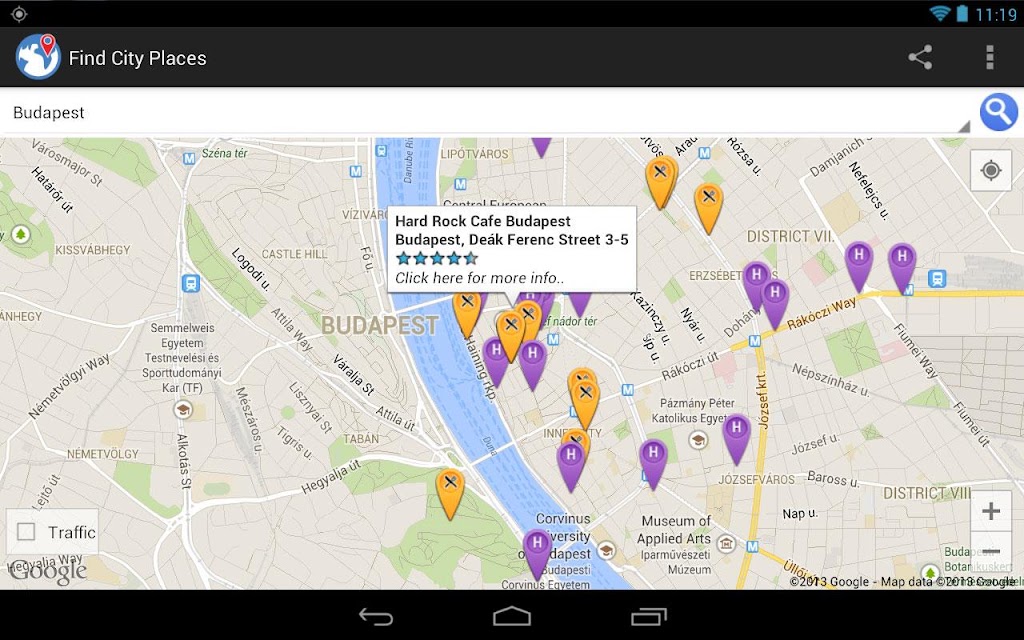This screenshot has height=640, width=1024.
Task: Enable the Traffic checkbox
Action: [x=26, y=532]
